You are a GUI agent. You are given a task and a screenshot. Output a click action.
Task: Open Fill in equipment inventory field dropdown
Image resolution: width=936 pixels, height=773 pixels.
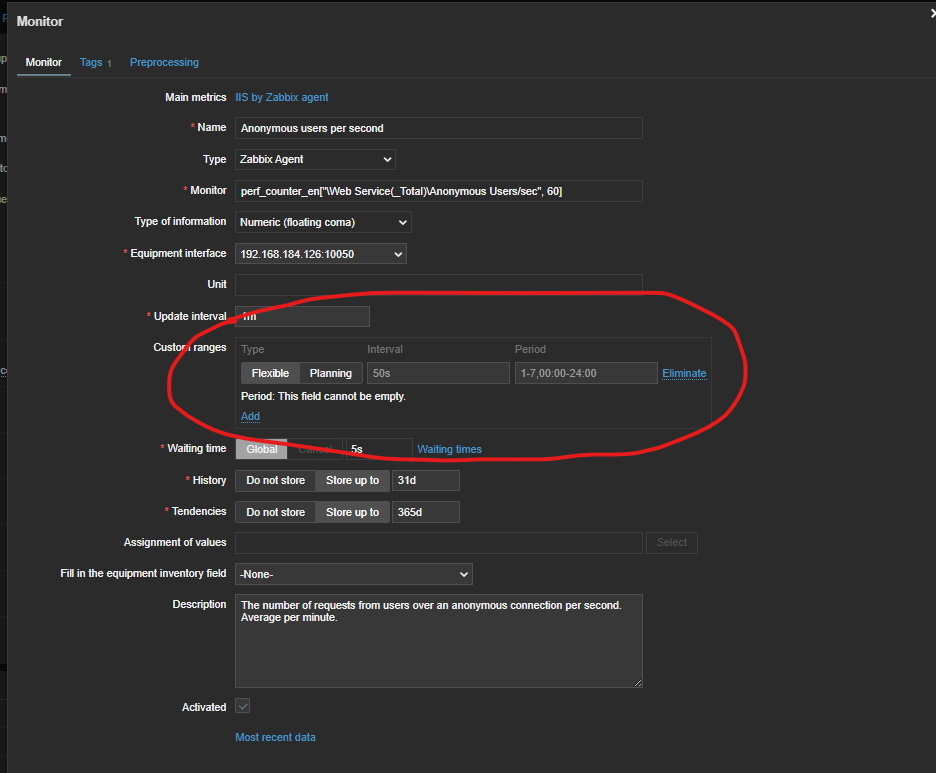[353, 574]
